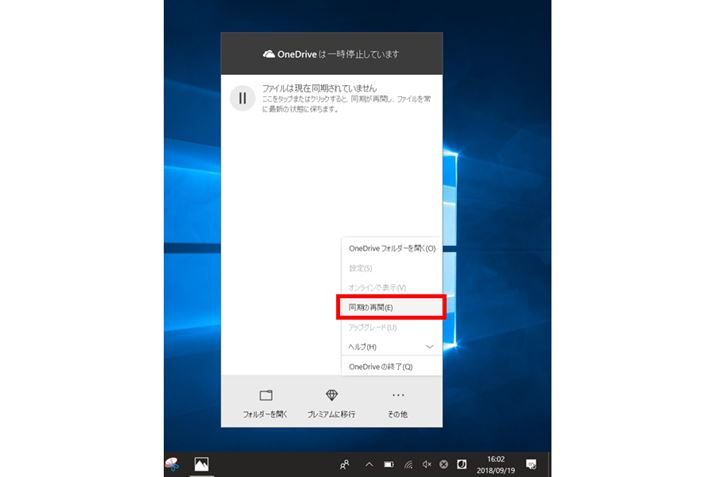
Task: Open the Photos app in taskbar
Action: pyautogui.click(x=201, y=464)
